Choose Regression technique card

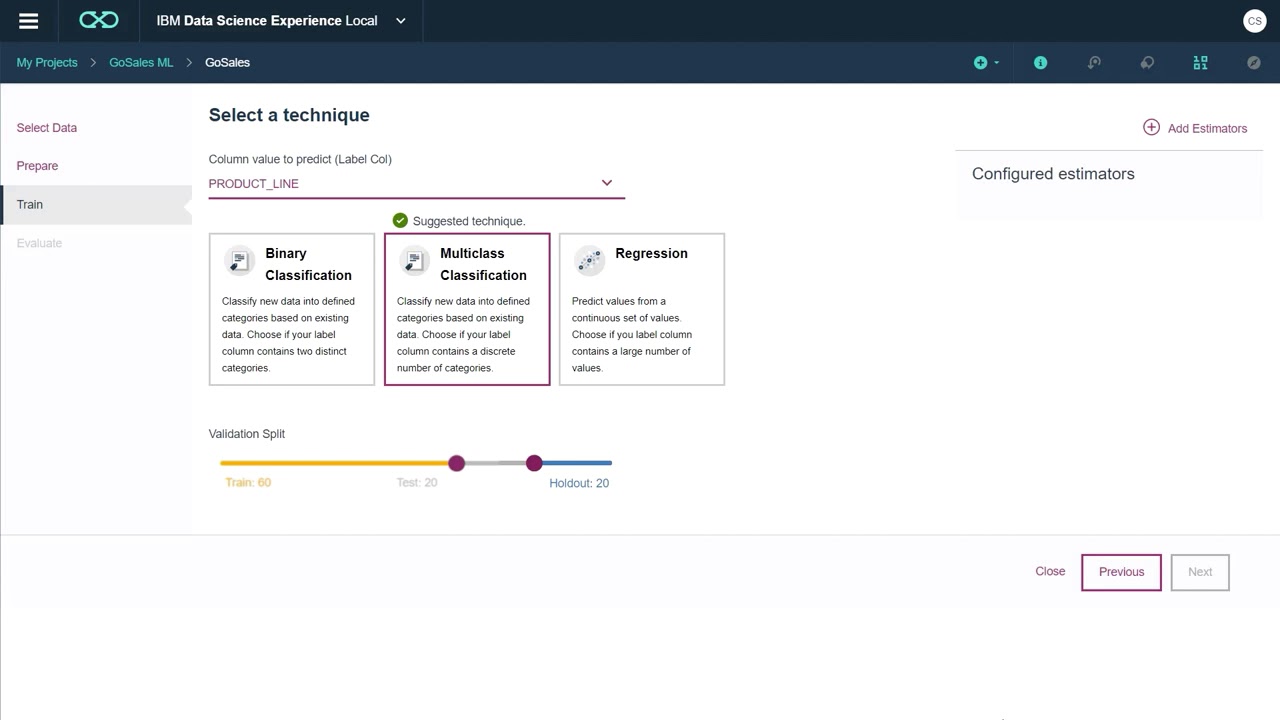[642, 309]
